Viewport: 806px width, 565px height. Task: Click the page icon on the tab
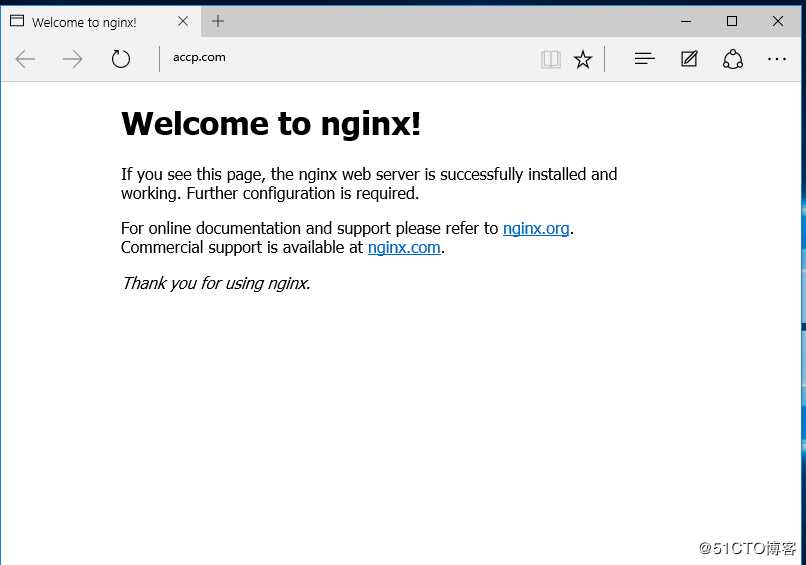(x=17, y=21)
